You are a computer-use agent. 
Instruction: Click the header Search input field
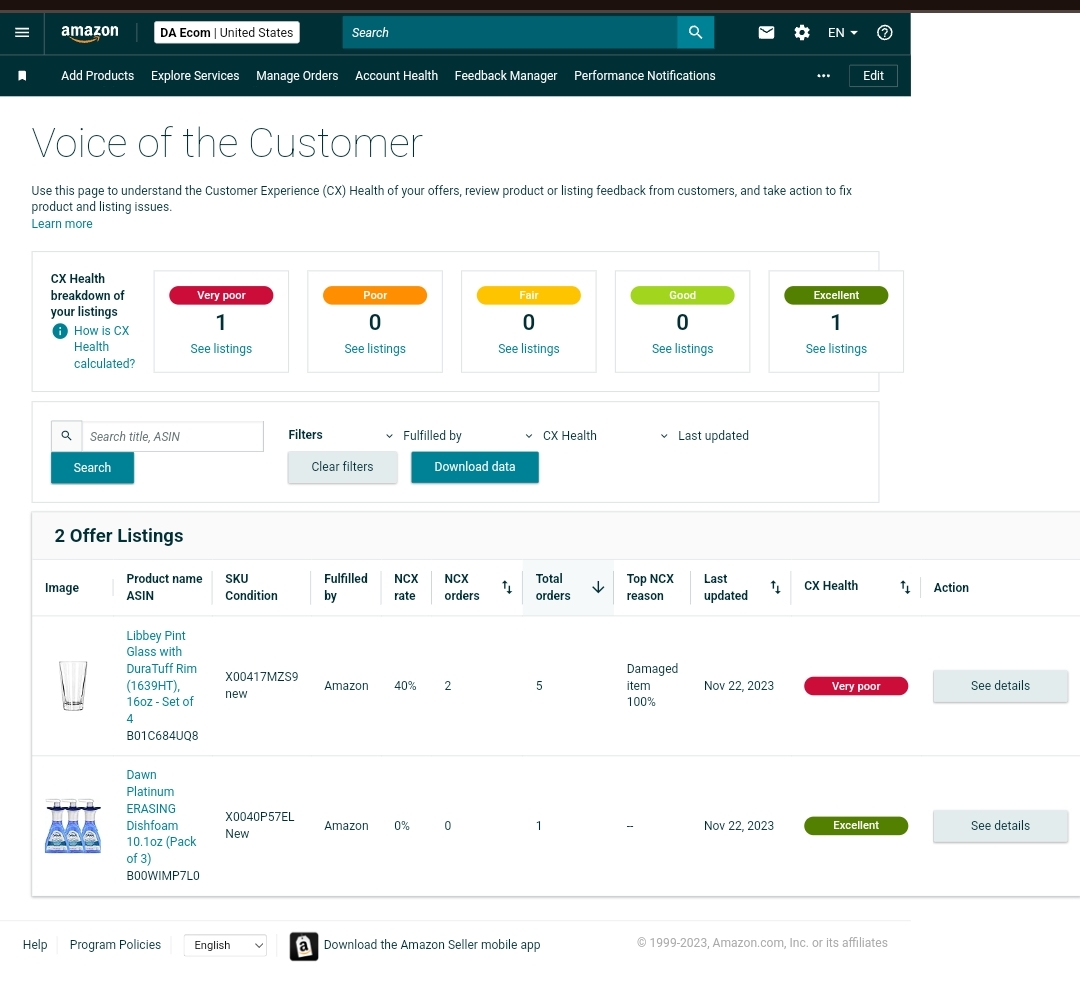(x=510, y=32)
